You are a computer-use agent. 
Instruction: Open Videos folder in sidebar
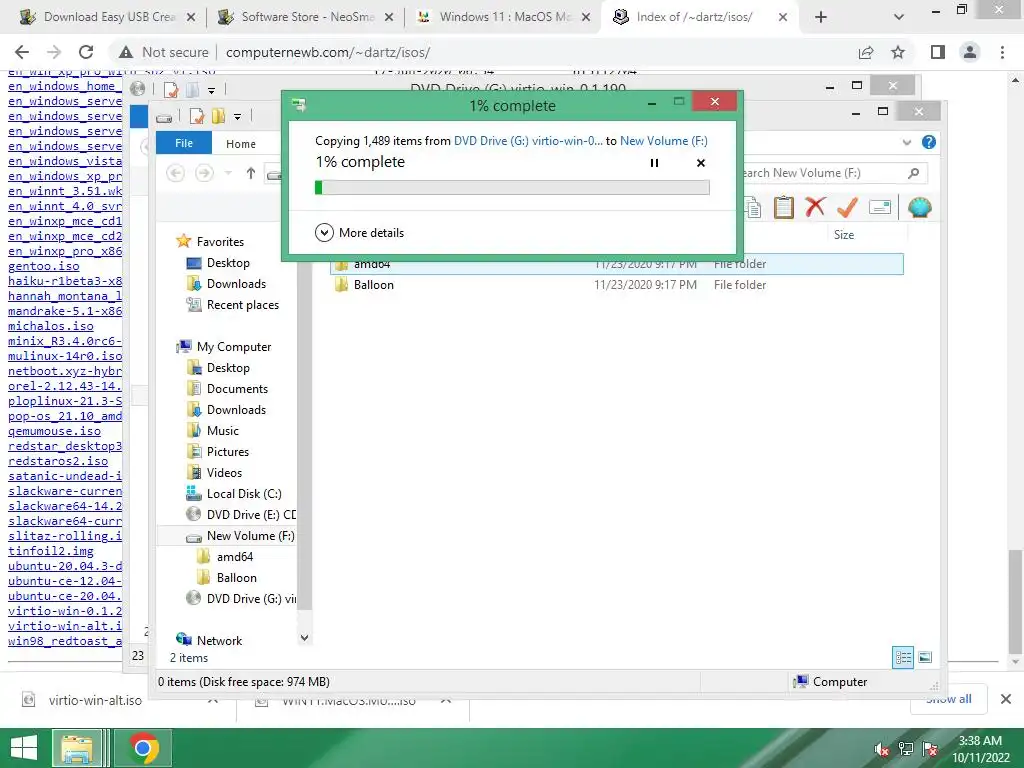click(x=224, y=472)
